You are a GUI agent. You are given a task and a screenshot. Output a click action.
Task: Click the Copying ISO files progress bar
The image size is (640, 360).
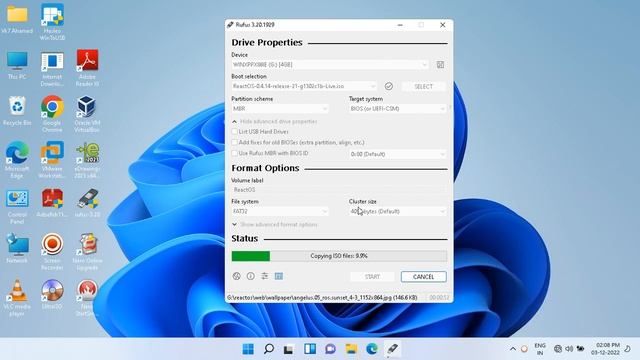point(339,256)
